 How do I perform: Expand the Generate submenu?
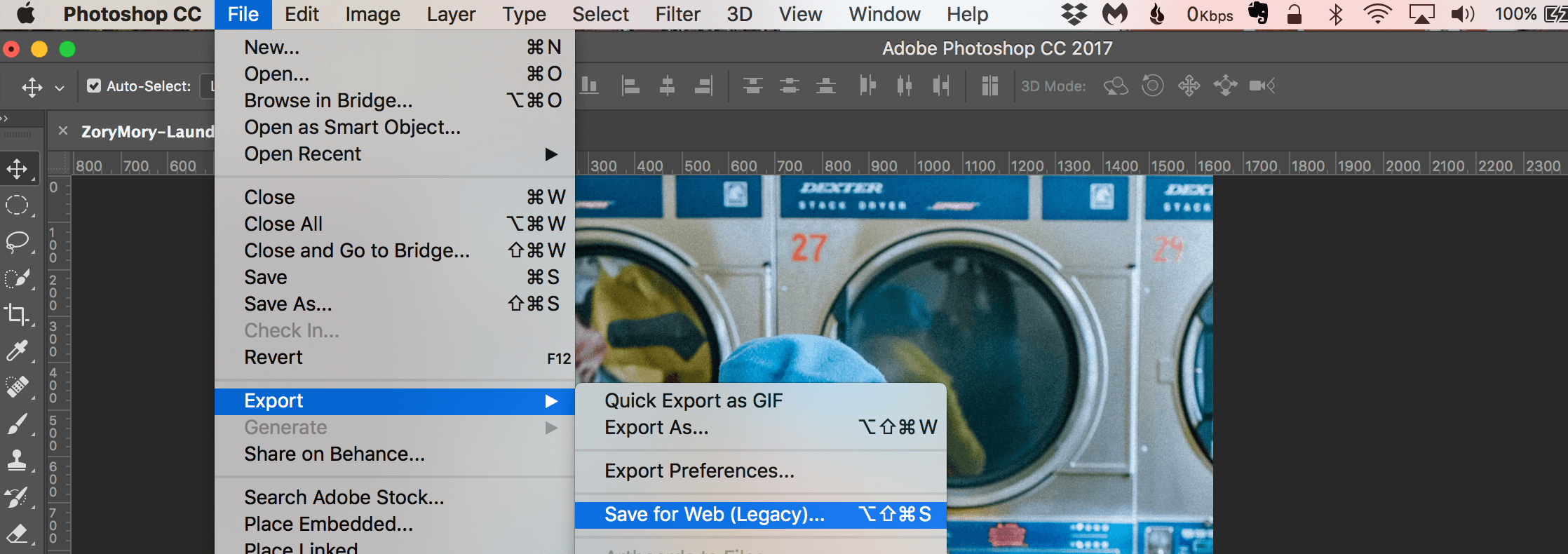(395, 428)
